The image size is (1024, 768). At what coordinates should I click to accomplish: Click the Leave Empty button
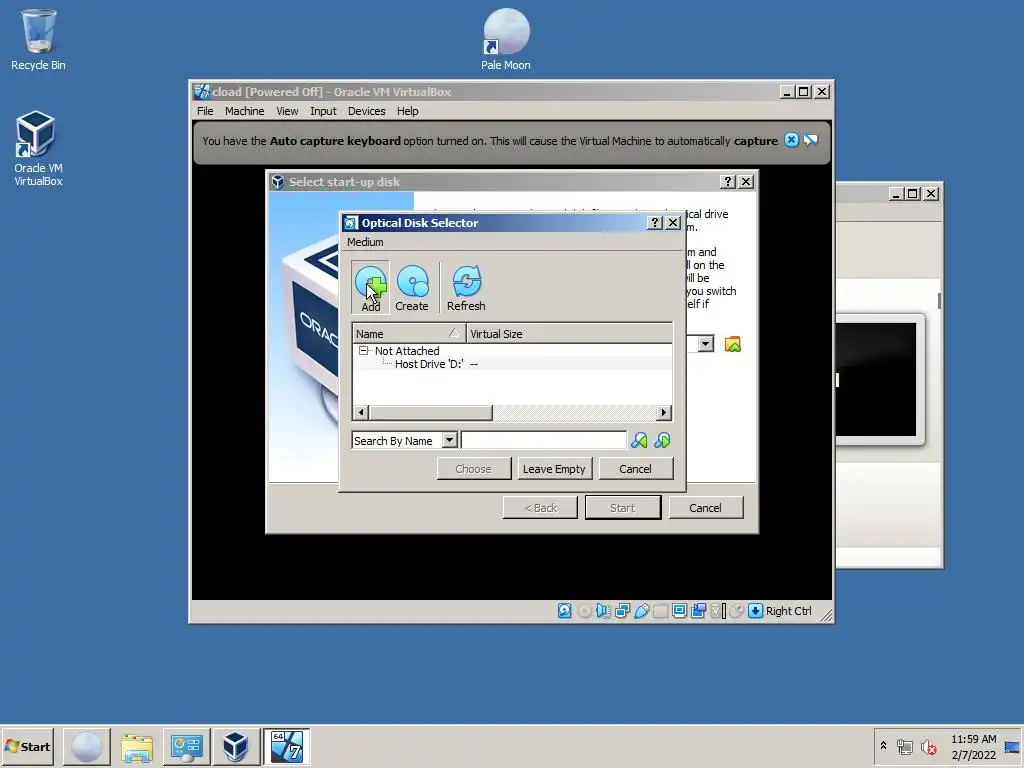click(x=554, y=469)
